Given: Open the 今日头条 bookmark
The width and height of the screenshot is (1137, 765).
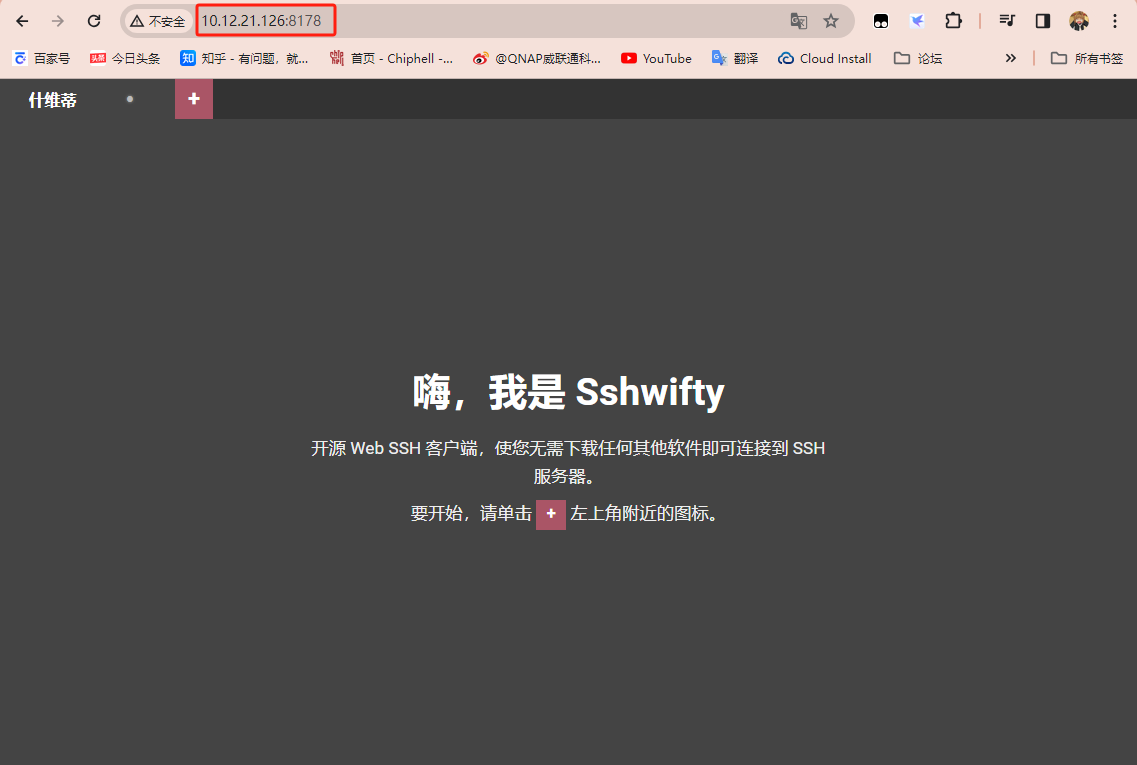Looking at the screenshot, I should tap(125, 59).
